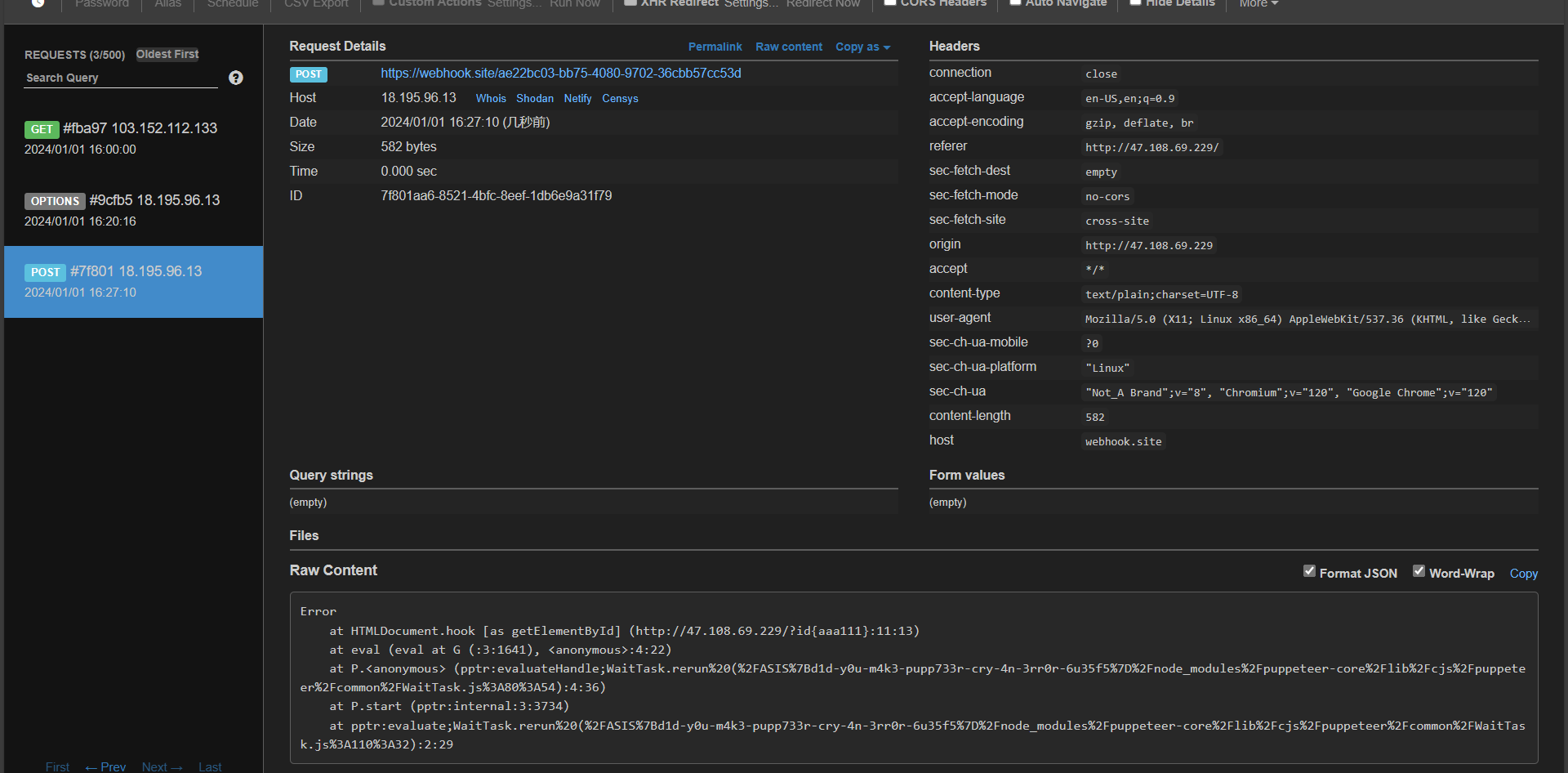This screenshot has width=1568, height=773.
Task: Expand the Copy as dropdown
Action: tap(862, 47)
